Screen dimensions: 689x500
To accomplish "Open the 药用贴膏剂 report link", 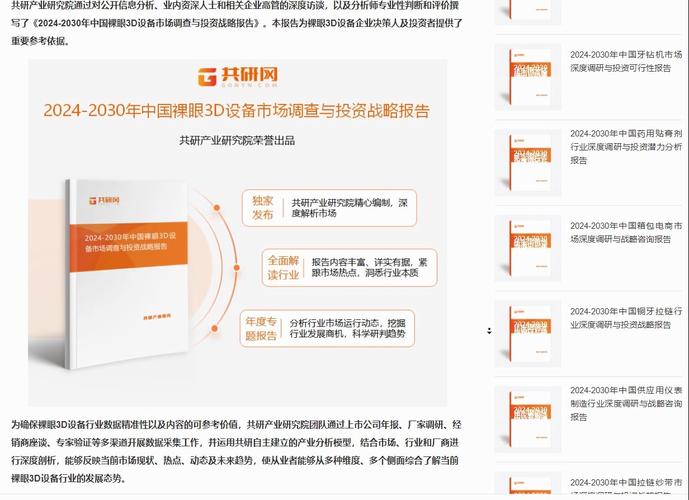I will [626, 147].
